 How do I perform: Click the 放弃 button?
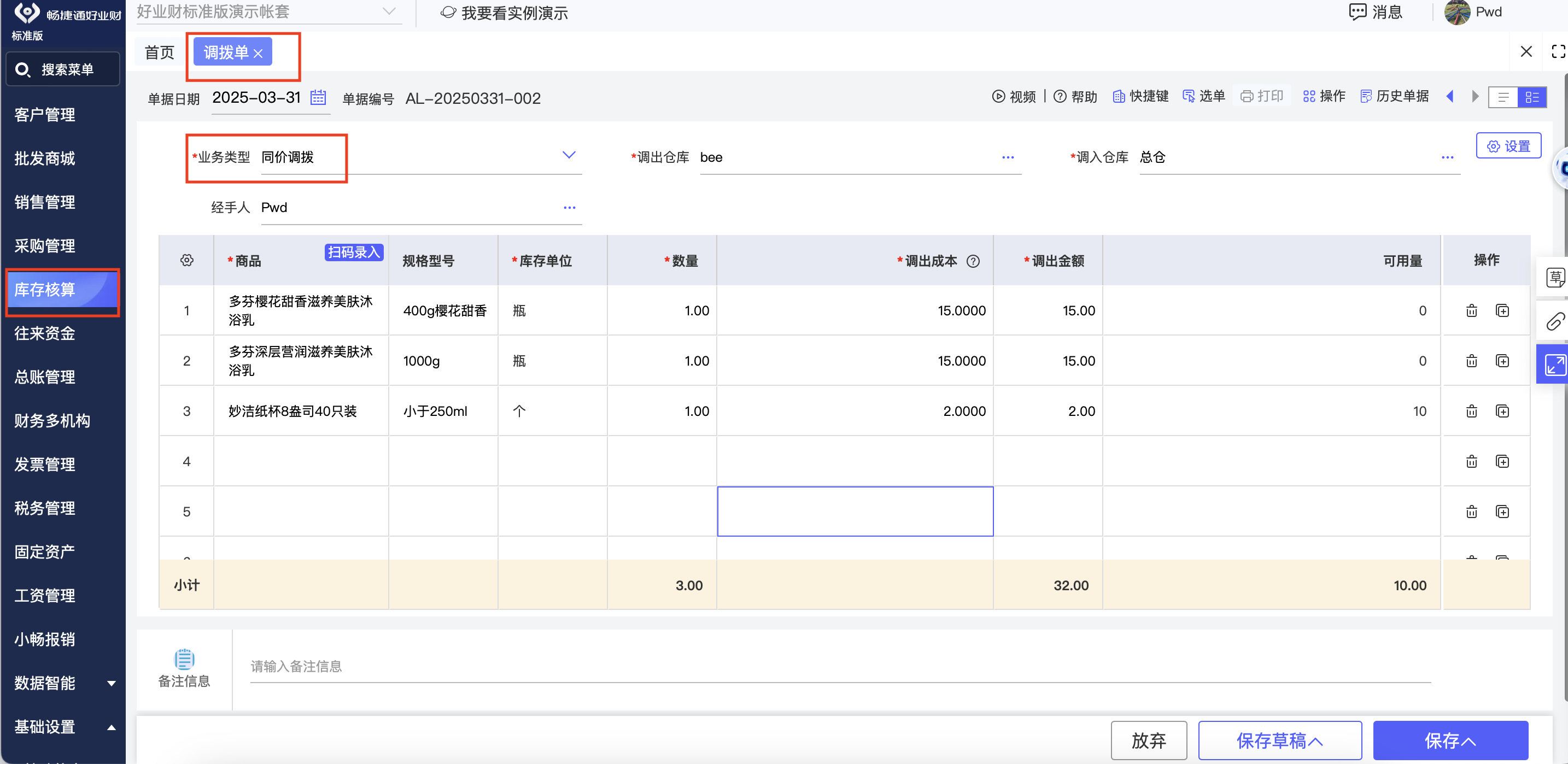[1148, 739]
